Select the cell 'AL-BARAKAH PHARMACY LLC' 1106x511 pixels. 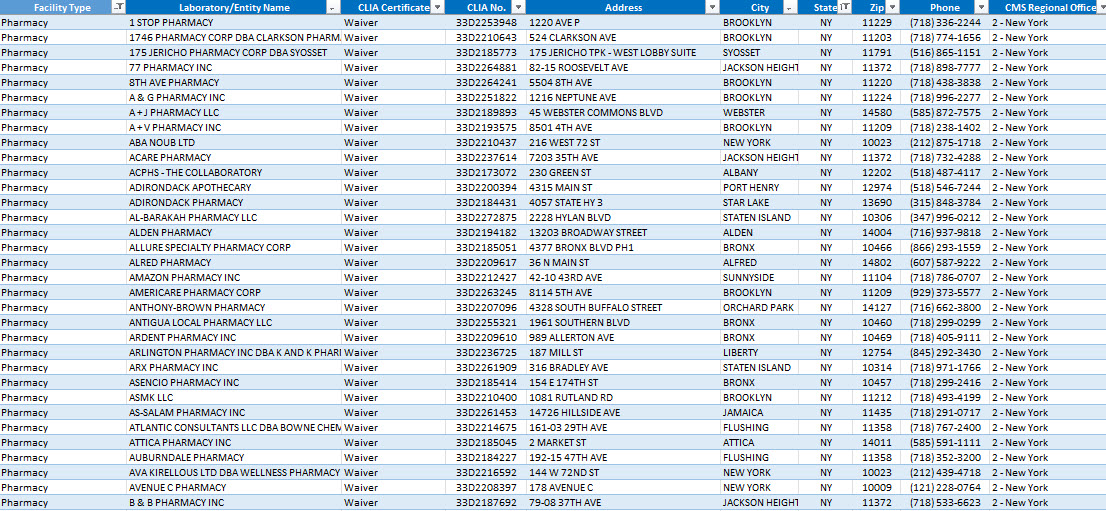234,217
